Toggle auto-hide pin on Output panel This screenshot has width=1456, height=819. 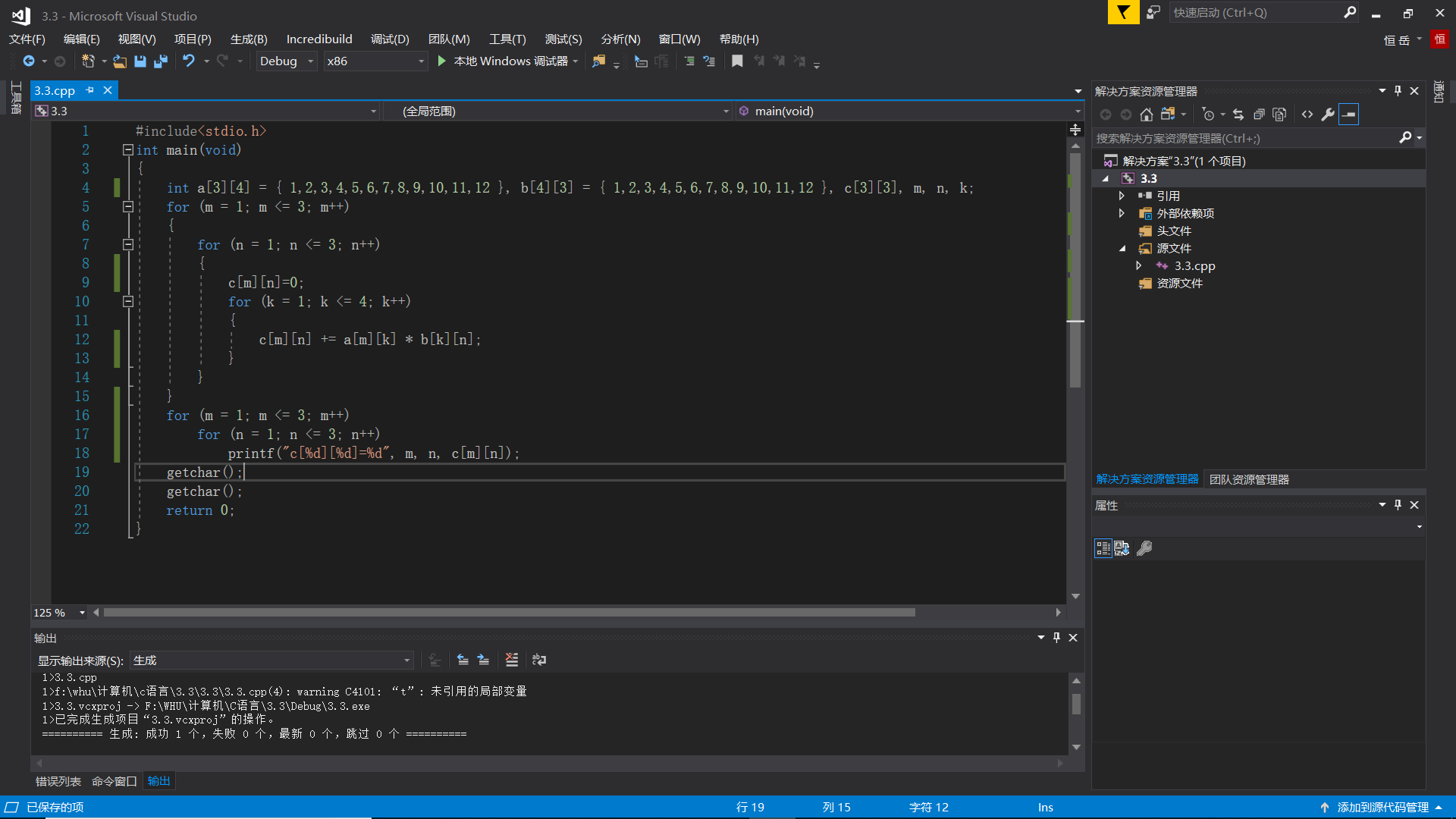click(1057, 637)
